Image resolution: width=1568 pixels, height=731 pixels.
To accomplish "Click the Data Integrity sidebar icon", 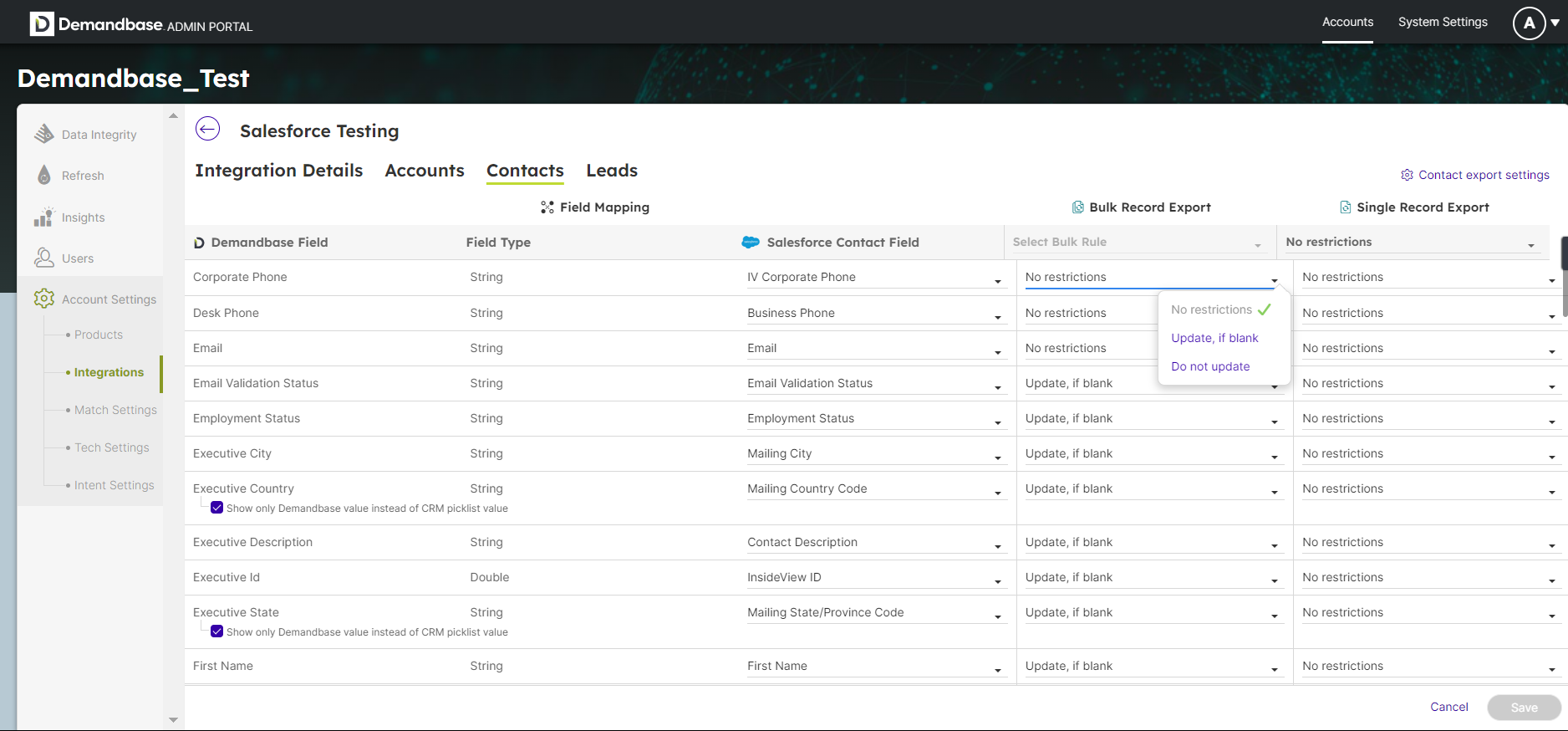I will 43,134.
